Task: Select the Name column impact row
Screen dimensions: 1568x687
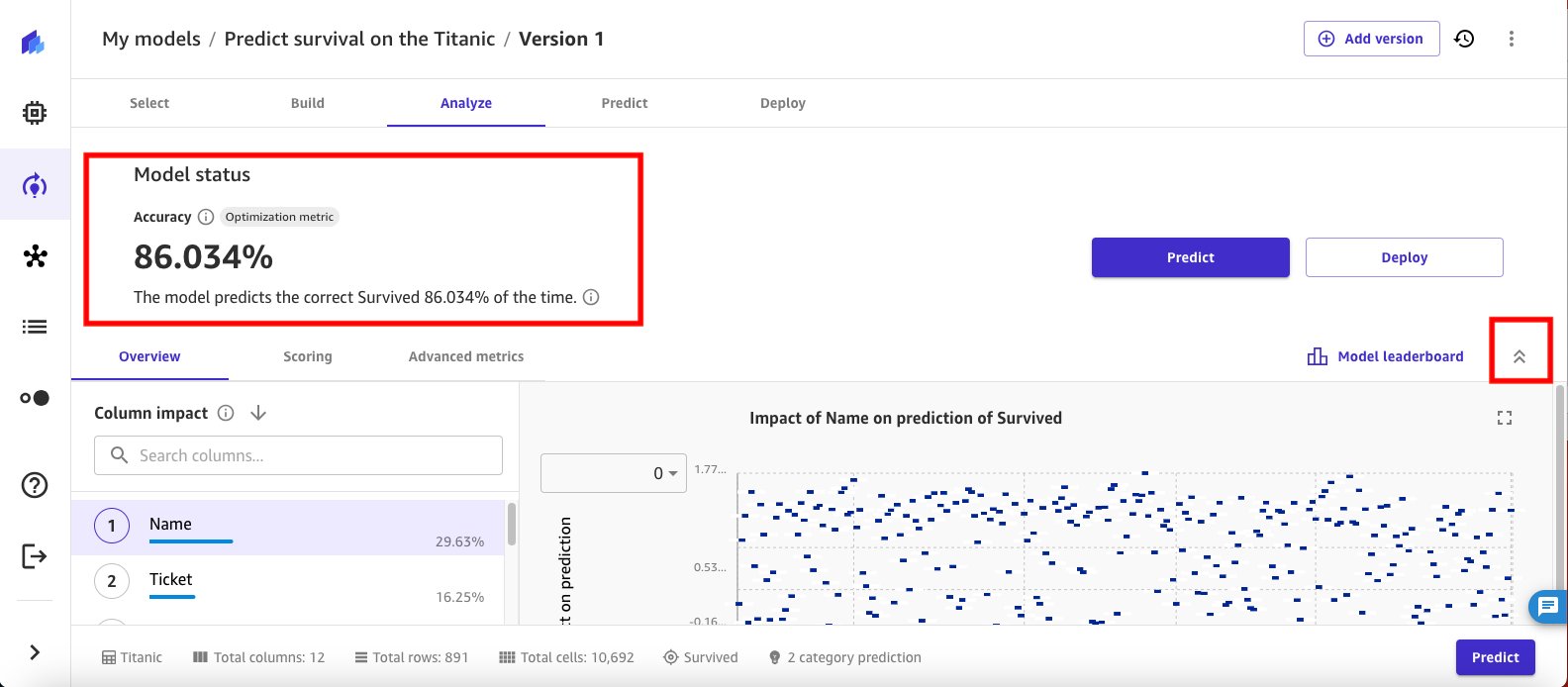Action: [x=288, y=528]
